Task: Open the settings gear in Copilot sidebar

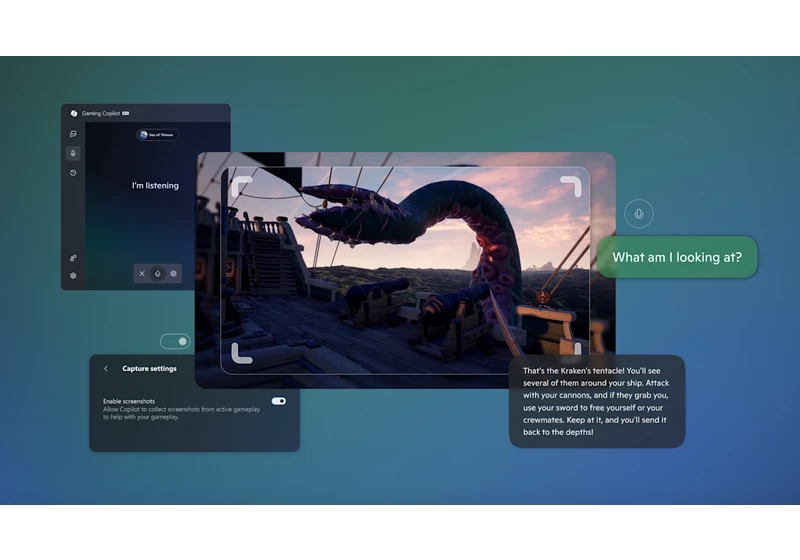Action: tap(73, 275)
